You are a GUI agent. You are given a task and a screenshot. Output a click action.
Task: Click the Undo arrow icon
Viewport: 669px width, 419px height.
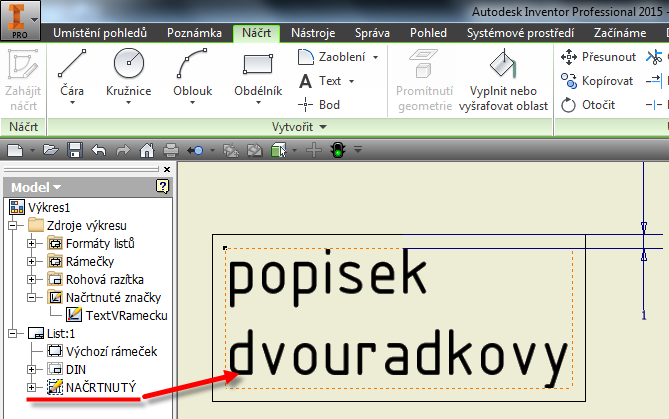98,150
